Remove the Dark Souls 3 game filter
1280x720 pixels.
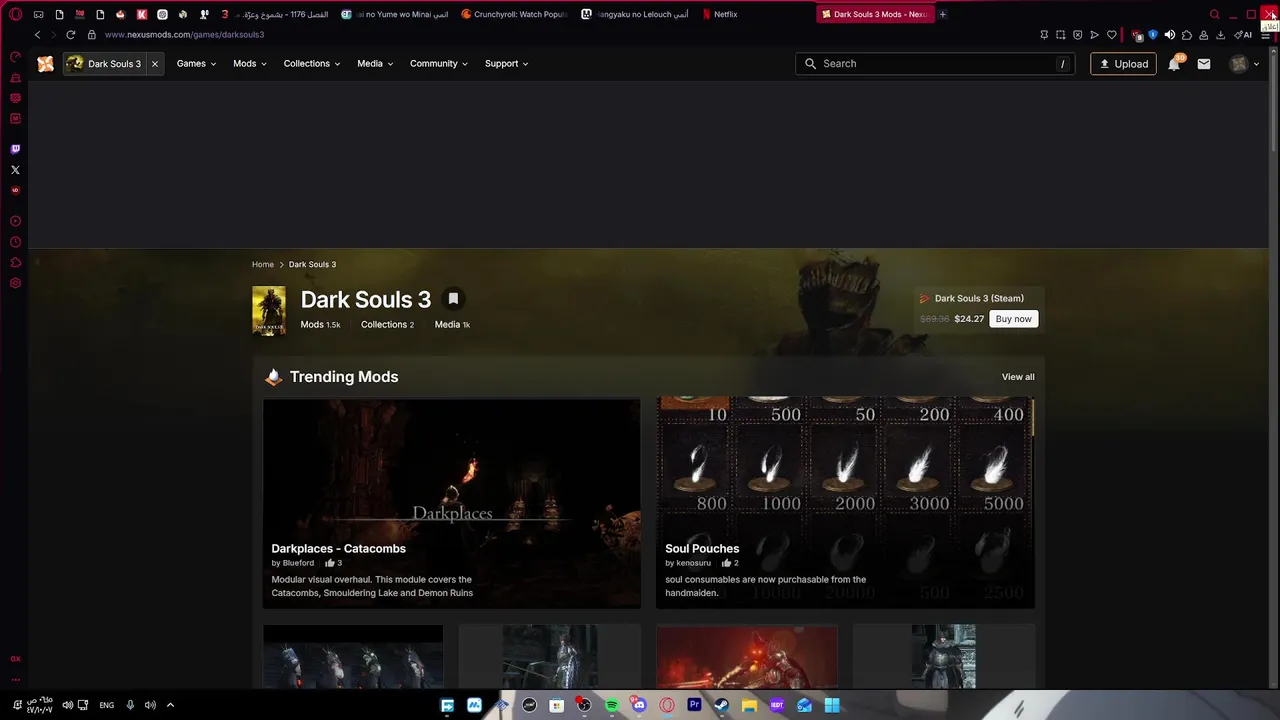[154, 64]
